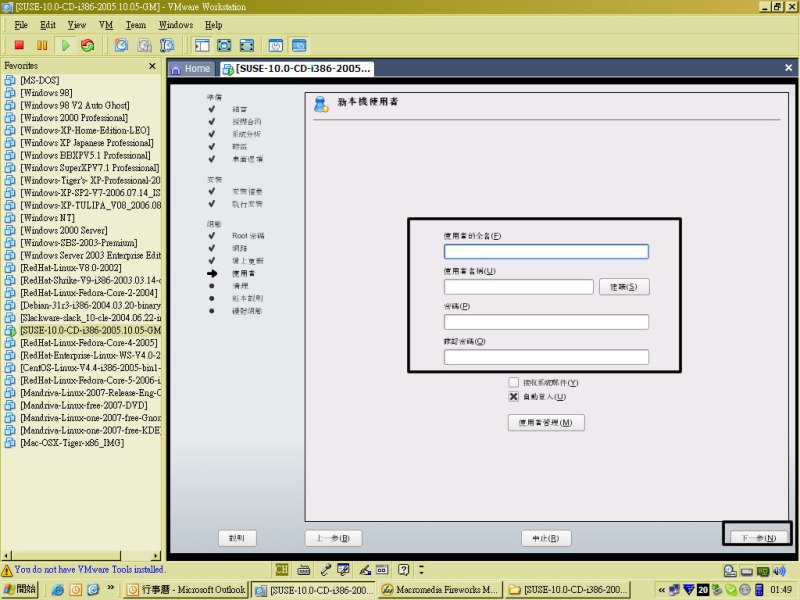
Task: Switch to Microsoft Outlook taskbar button
Action: (x=186, y=590)
